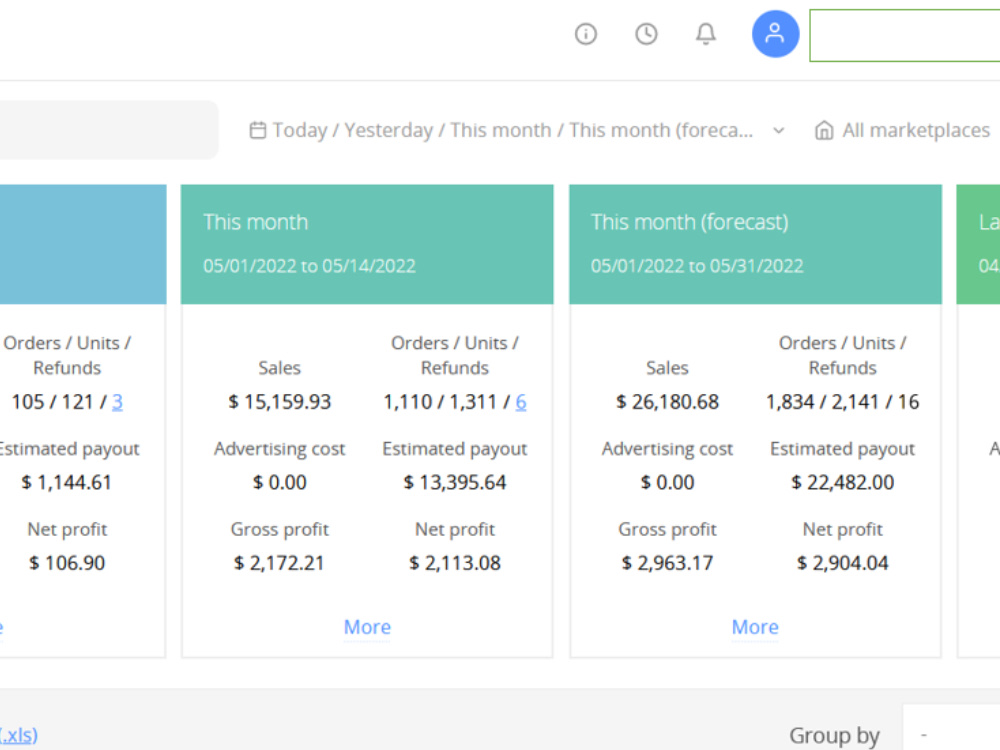
Task: Click the grey search field on the left
Action: (108, 129)
